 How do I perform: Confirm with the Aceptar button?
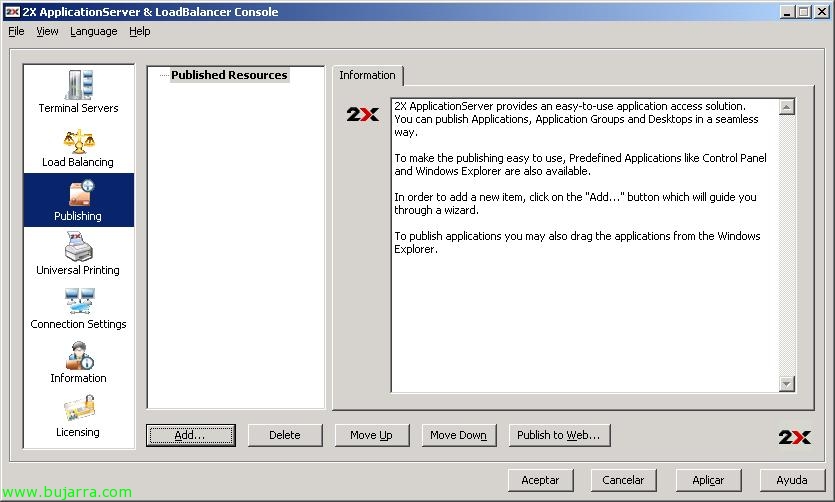tap(541, 480)
